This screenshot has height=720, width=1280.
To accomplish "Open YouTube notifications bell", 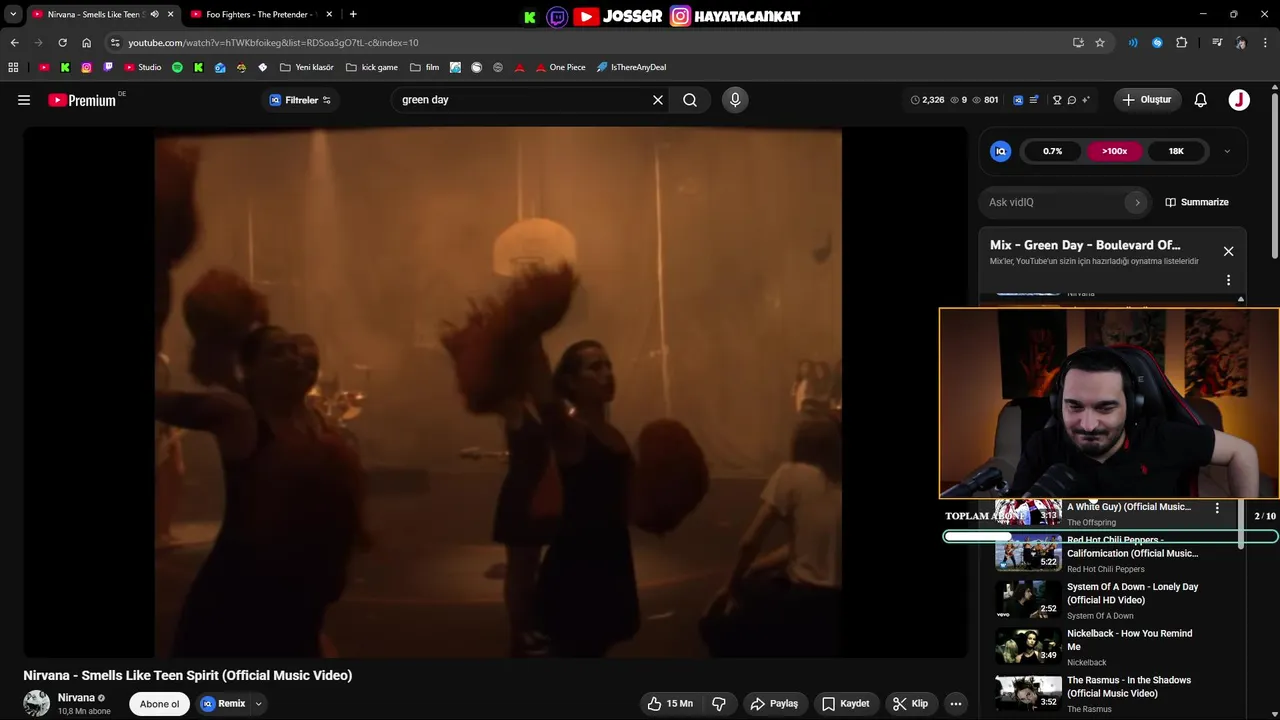I will pos(1201,100).
